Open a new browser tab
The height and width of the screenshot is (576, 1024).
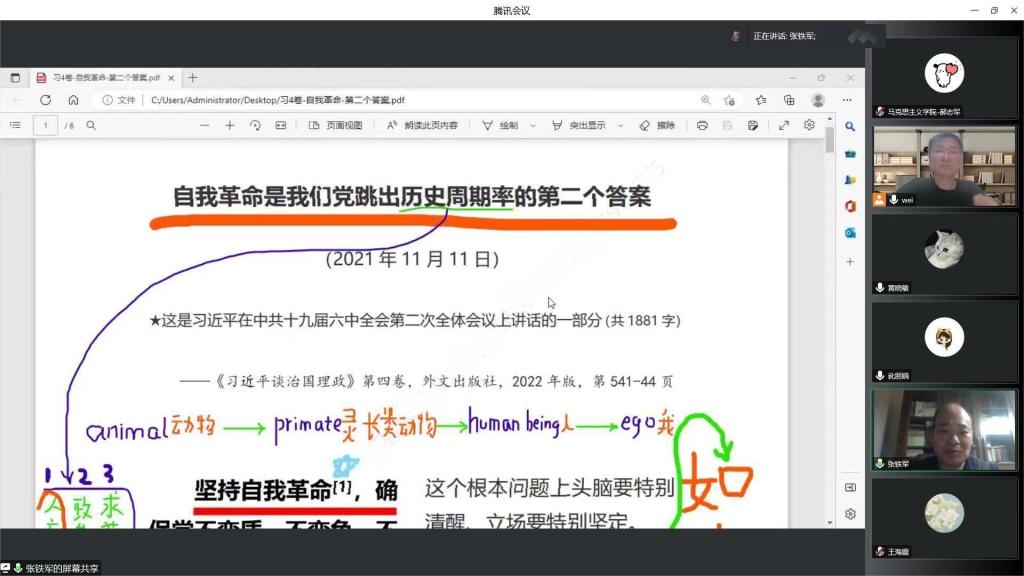pos(193,77)
